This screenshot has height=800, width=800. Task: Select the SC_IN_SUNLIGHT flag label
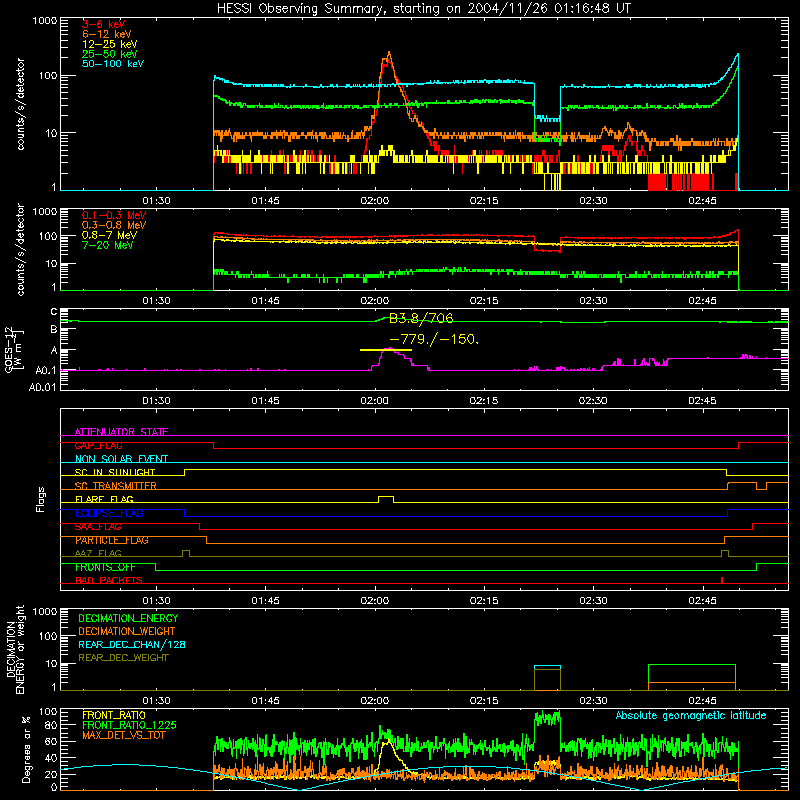115,472
